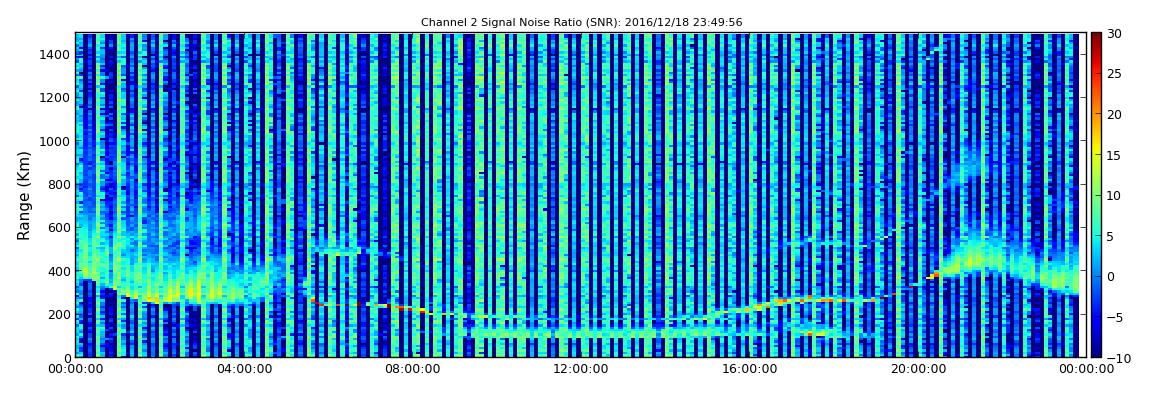Click the 12:00:00 time axis label
This screenshot has width=1150, height=407.
(x=580, y=370)
